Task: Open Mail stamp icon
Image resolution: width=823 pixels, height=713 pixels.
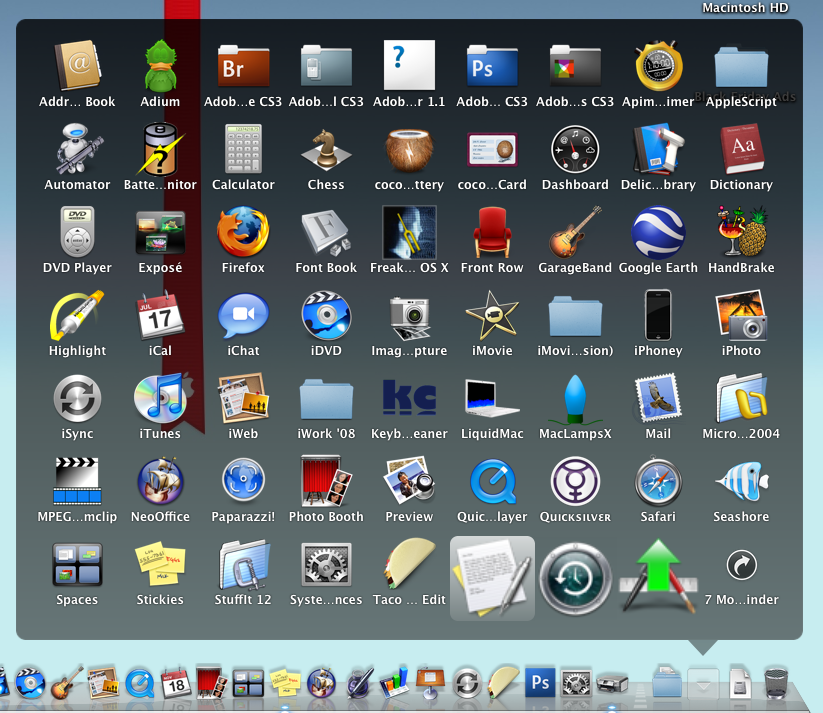Action: 658,397
